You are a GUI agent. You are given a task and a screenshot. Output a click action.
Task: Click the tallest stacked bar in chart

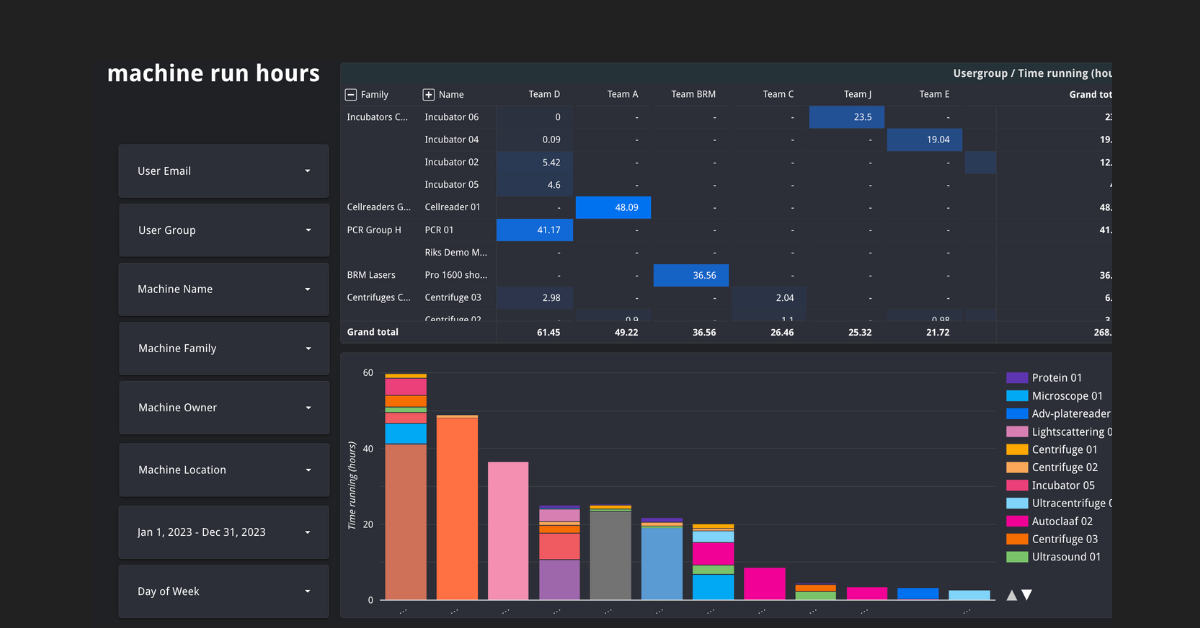[x=406, y=487]
